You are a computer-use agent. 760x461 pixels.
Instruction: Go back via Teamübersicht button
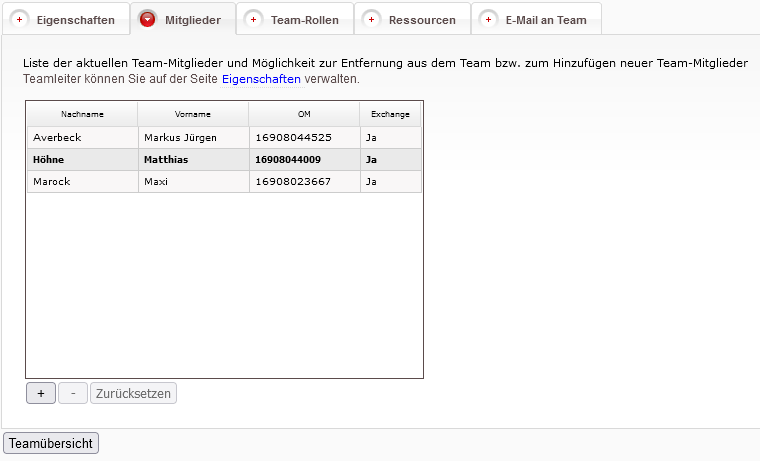(51, 443)
